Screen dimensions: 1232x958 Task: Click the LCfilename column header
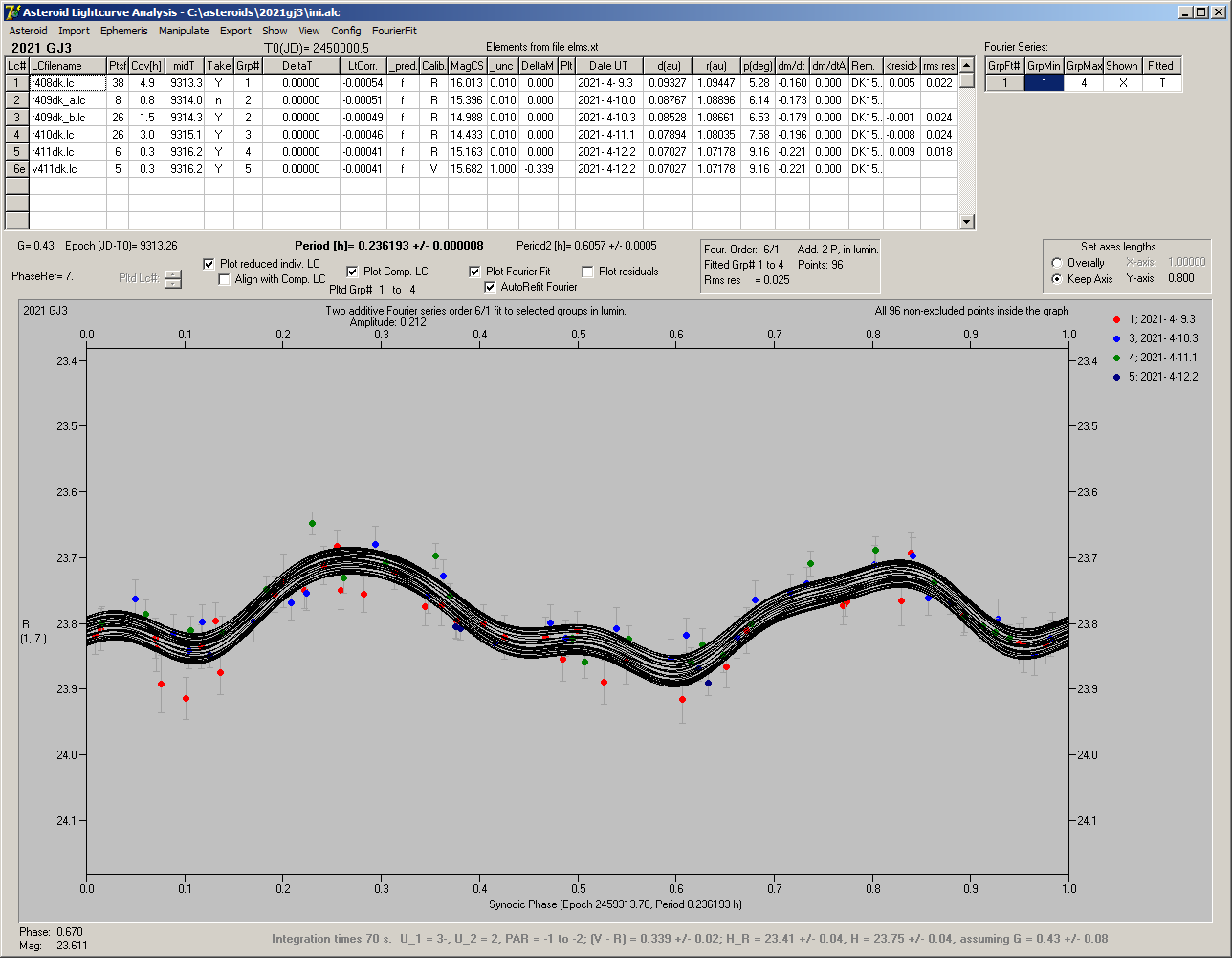click(68, 66)
